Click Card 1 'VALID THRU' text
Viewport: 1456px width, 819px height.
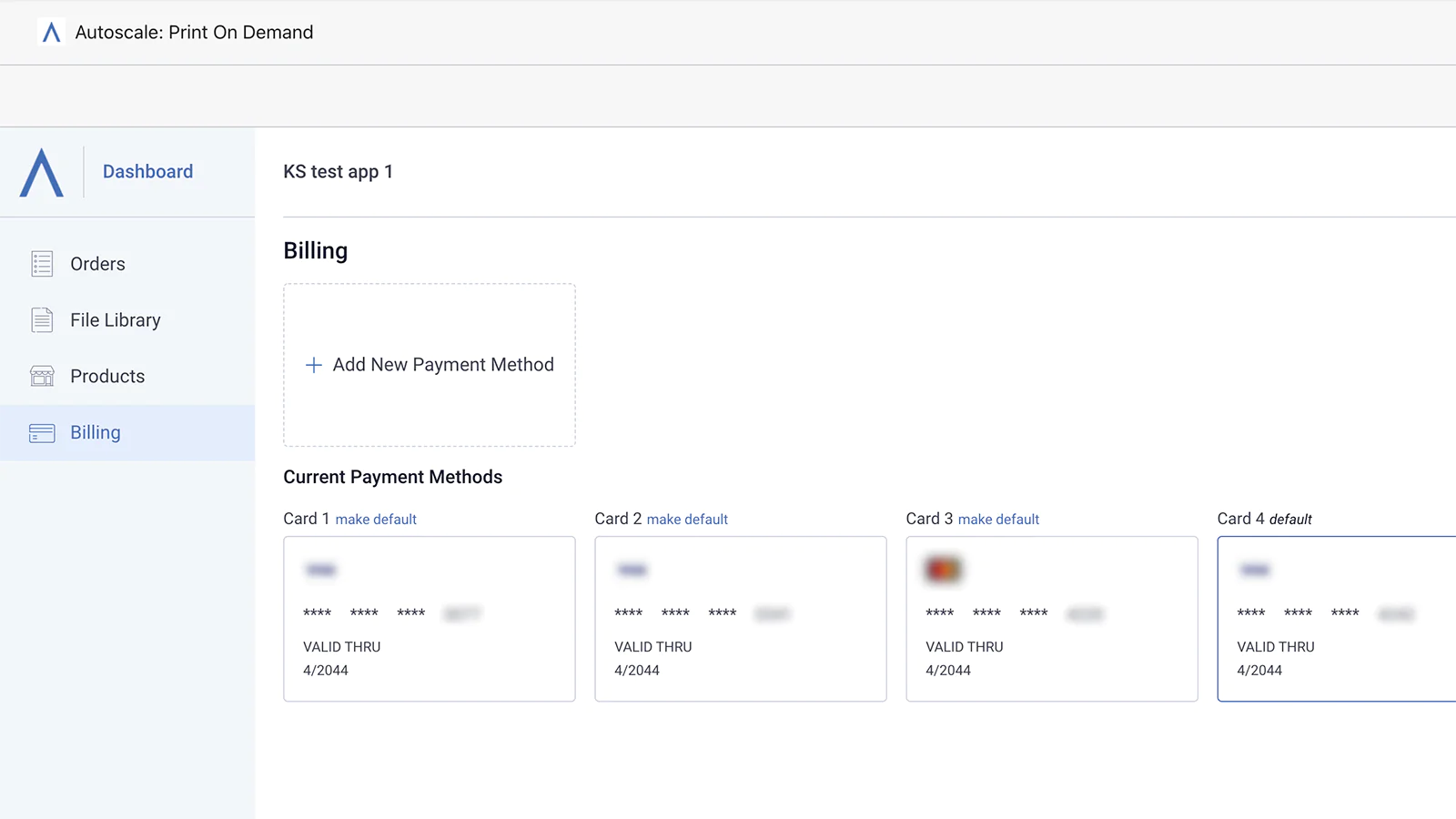click(342, 647)
